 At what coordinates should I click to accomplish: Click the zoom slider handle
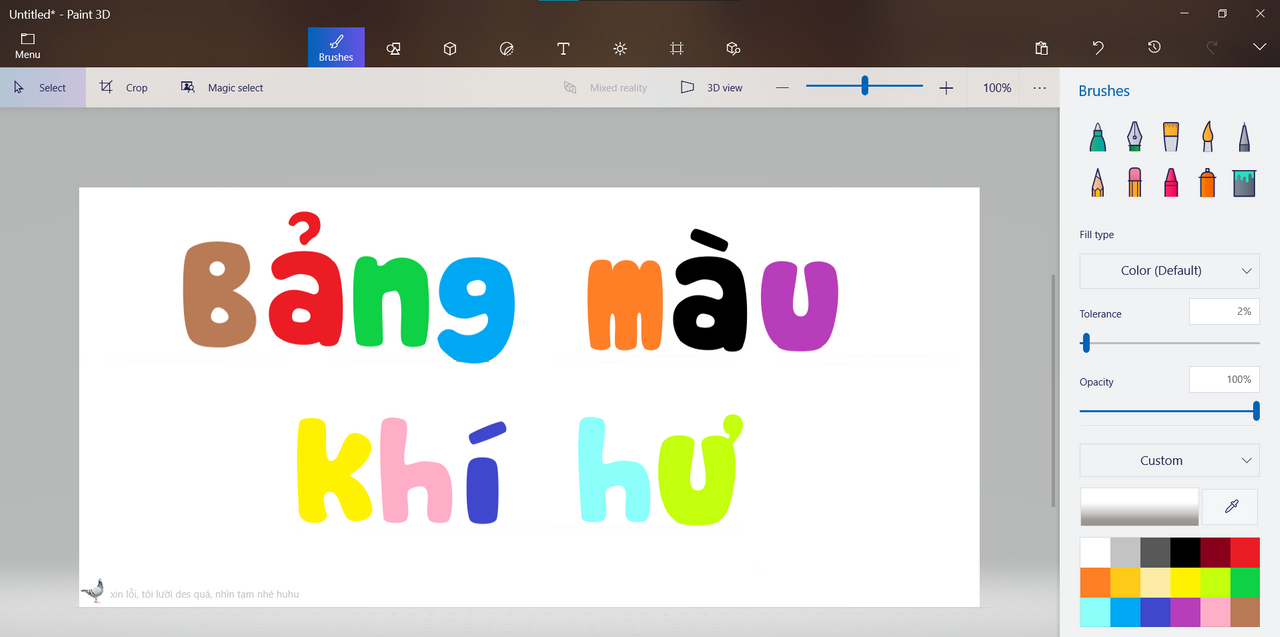865,86
